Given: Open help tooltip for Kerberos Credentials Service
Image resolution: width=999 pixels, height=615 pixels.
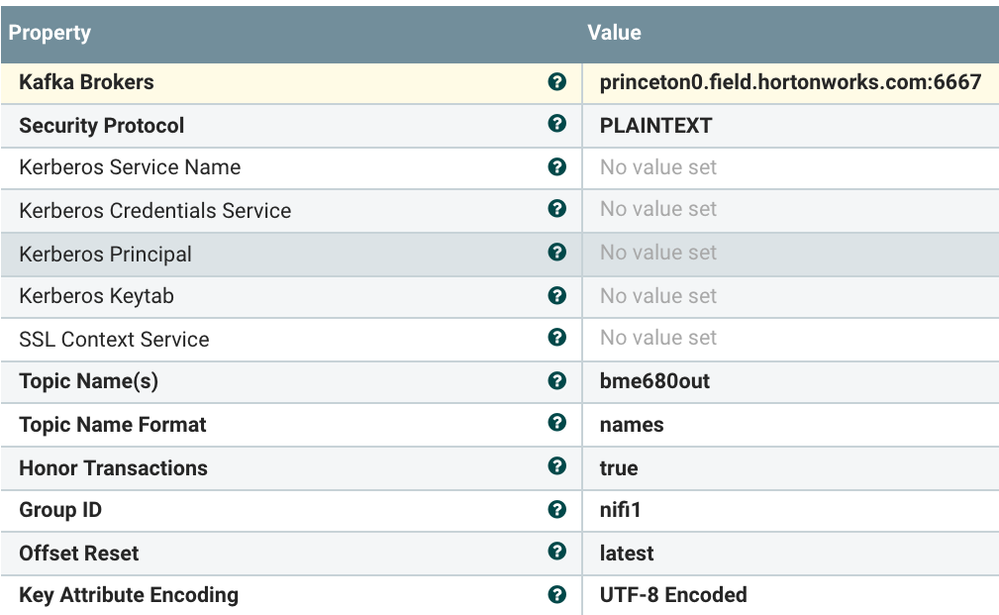Looking at the screenshot, I should pos(558,209).
